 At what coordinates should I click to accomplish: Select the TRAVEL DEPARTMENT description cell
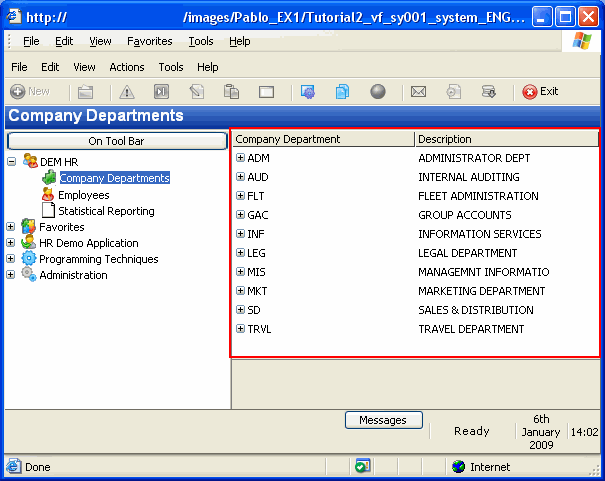coord(471,329)
